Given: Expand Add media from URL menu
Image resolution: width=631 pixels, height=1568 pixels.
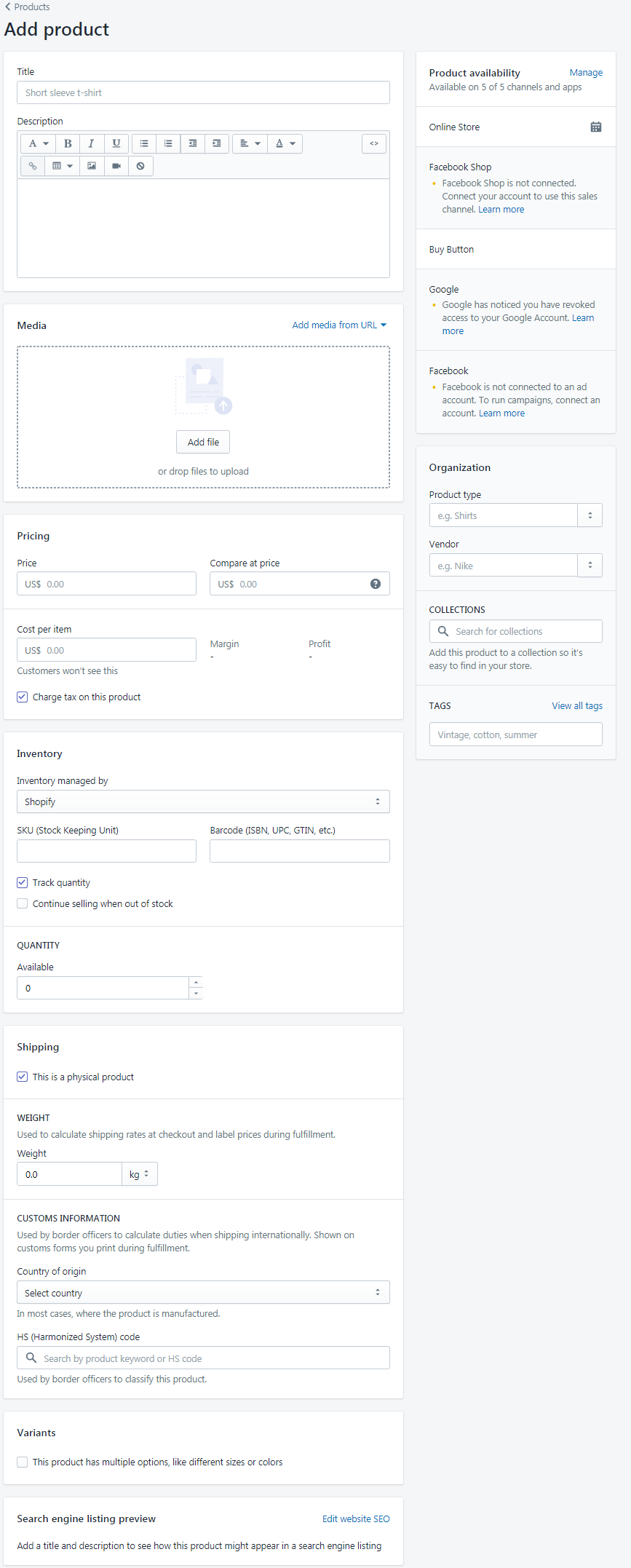Looking at the screenshot, I should (x=339, y=325).
